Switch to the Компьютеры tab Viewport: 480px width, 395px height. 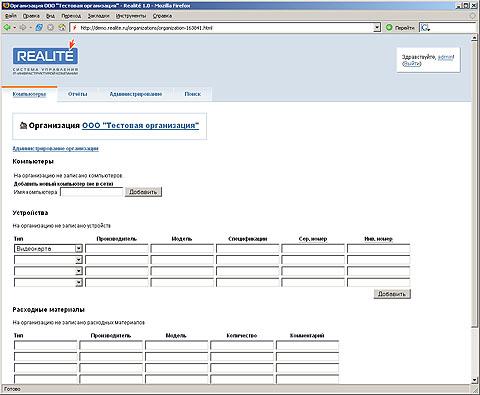point(29,94)
